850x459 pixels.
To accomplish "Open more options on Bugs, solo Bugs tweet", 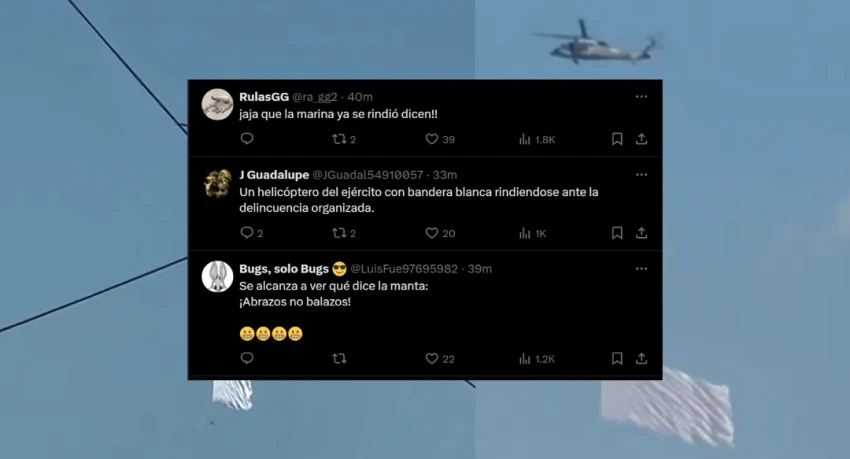I will pos(641,269).
